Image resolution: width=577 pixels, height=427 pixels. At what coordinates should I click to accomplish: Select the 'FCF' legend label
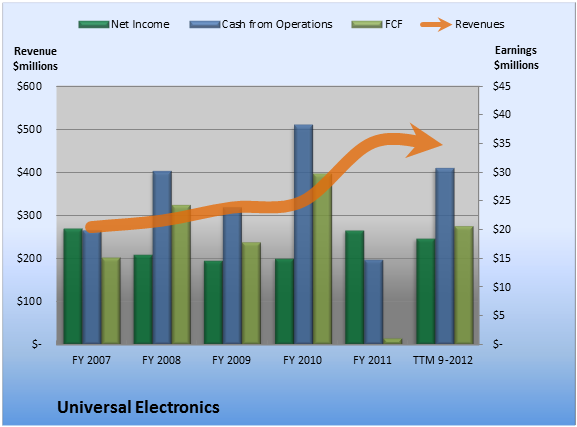394,24
